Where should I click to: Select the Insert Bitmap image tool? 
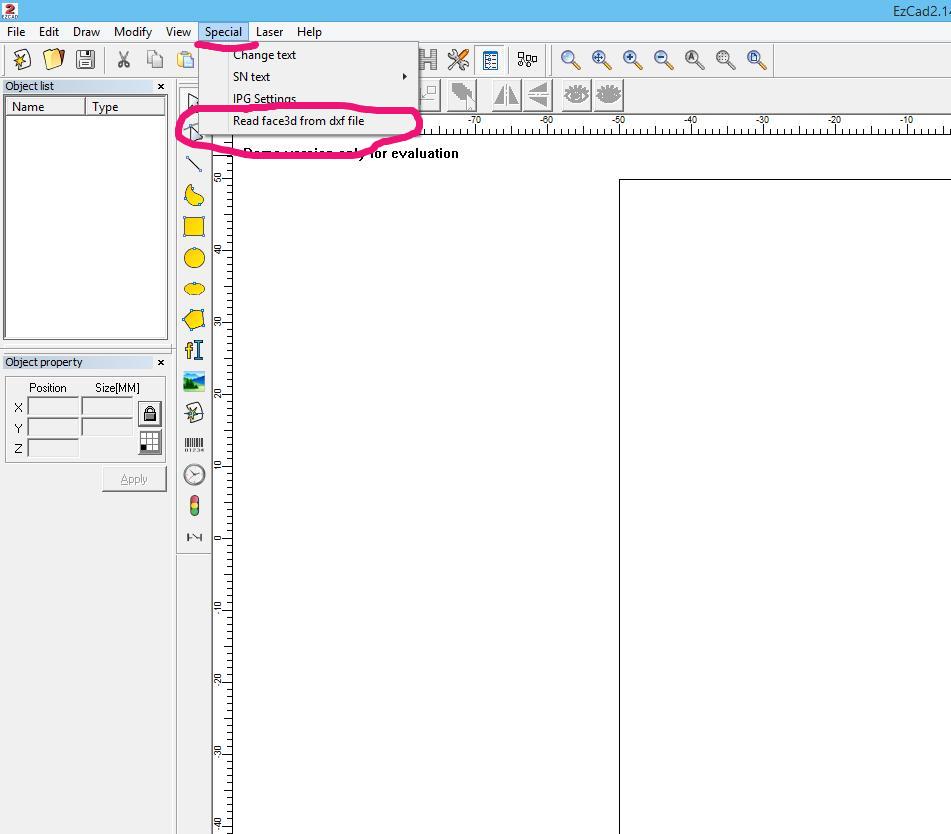point(194,381)
